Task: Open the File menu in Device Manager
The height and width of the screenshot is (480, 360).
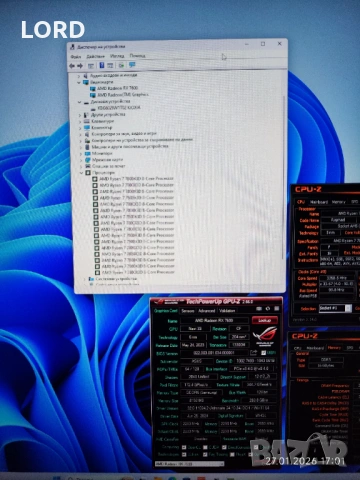Action: pyautogui.click(x=76, y=57)
